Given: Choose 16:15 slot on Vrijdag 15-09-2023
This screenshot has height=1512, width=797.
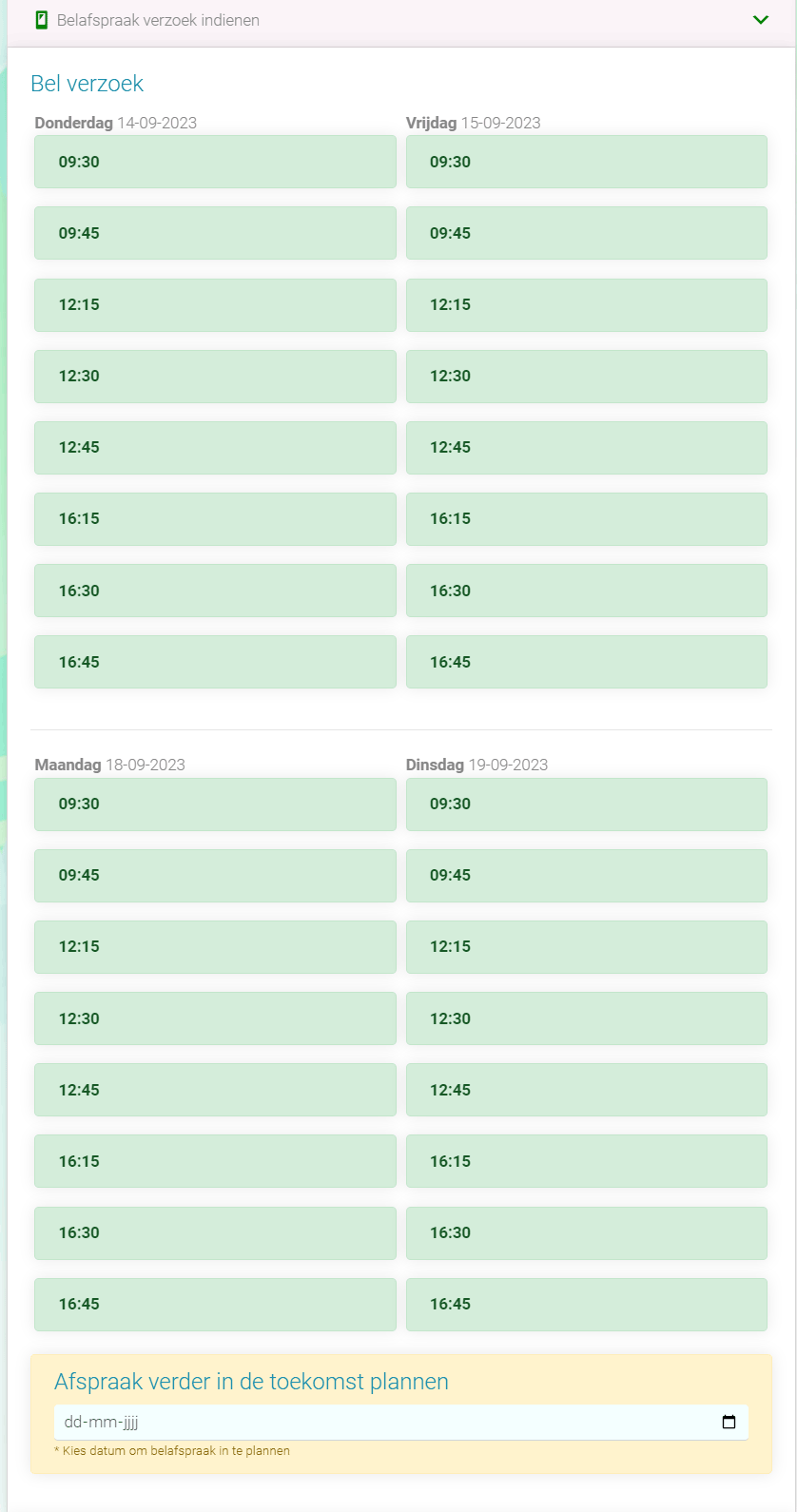Looking at the screenshot, I should click(x=586, y=519).
